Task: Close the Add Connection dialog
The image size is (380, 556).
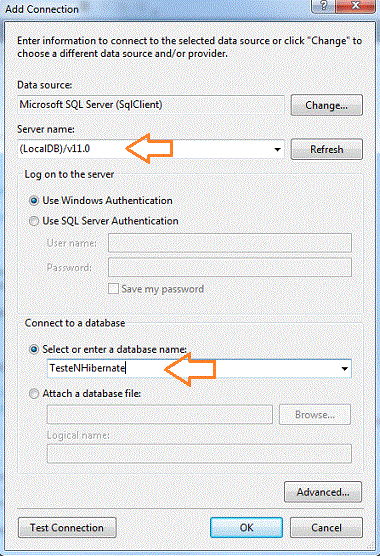Action: pyautogui.click(x=354, y=6)
